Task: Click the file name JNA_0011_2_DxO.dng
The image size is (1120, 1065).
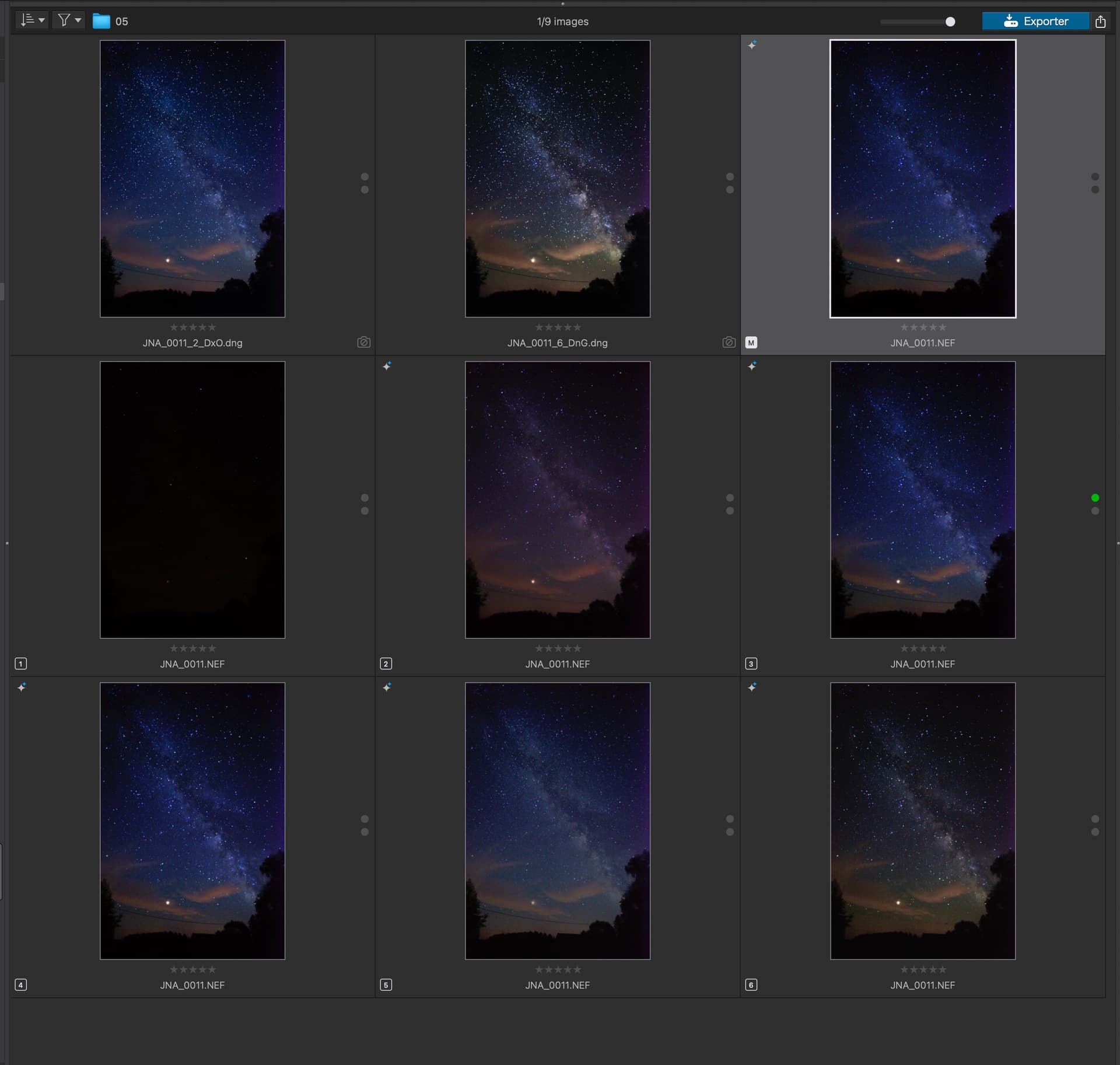Action: (x=192, y=343)
